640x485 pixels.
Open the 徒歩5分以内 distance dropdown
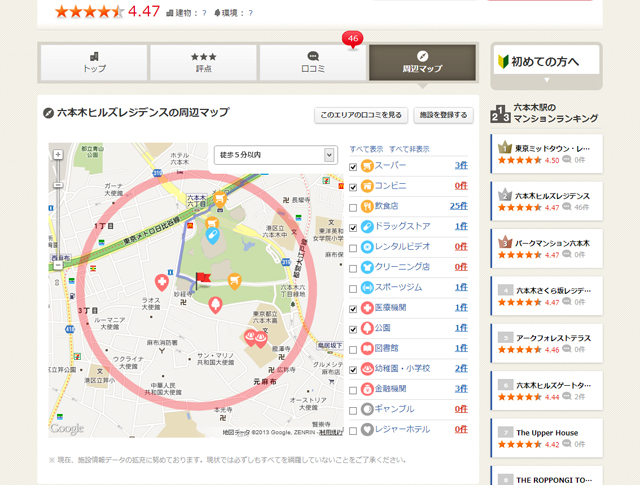coord(276,155)
